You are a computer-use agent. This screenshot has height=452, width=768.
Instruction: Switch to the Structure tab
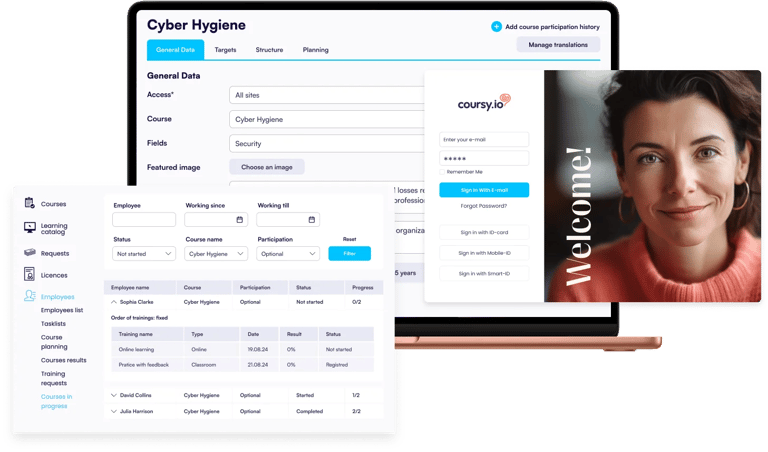tap(269, 49)
